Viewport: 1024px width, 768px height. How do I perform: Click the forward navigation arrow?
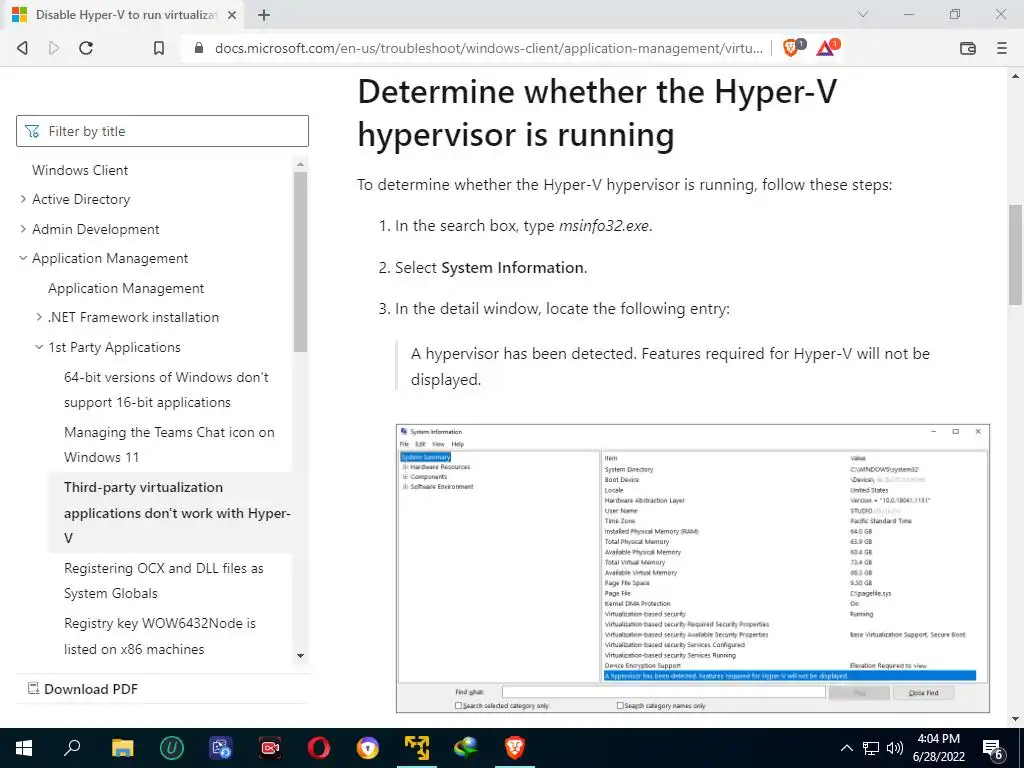tap(54, 48)
